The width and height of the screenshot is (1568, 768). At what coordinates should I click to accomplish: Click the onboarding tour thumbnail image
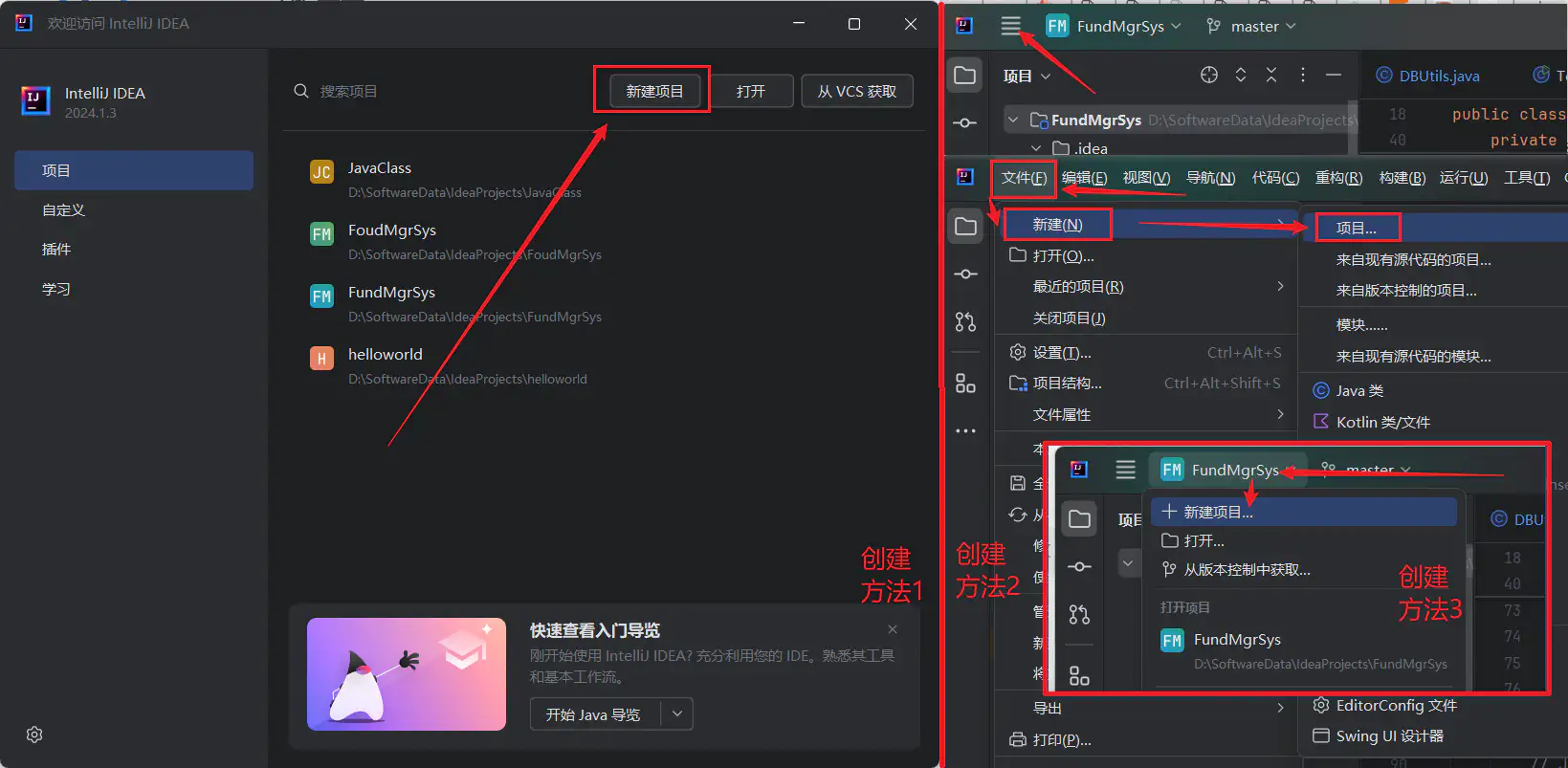click(407, 674)
